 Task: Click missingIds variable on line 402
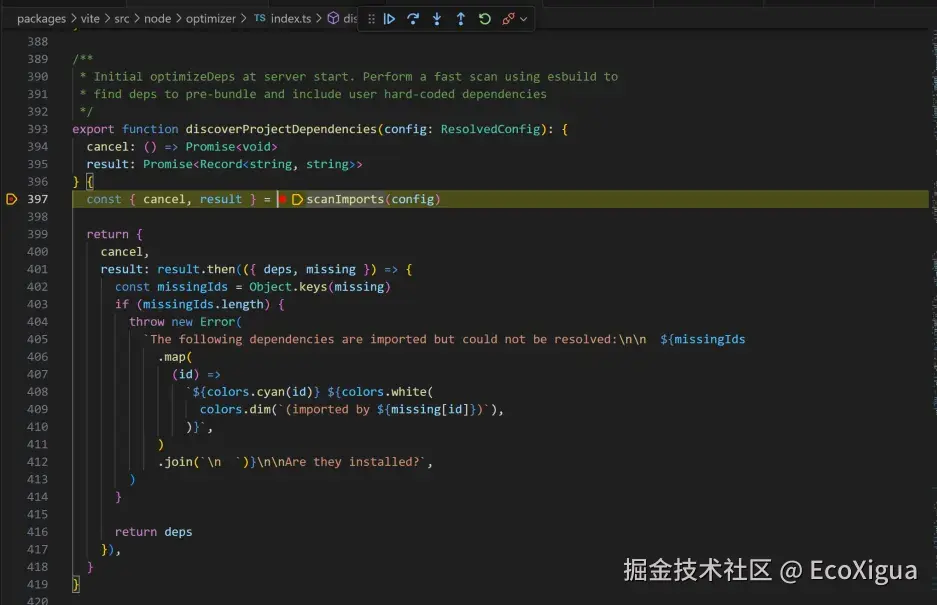click(192, 287)
